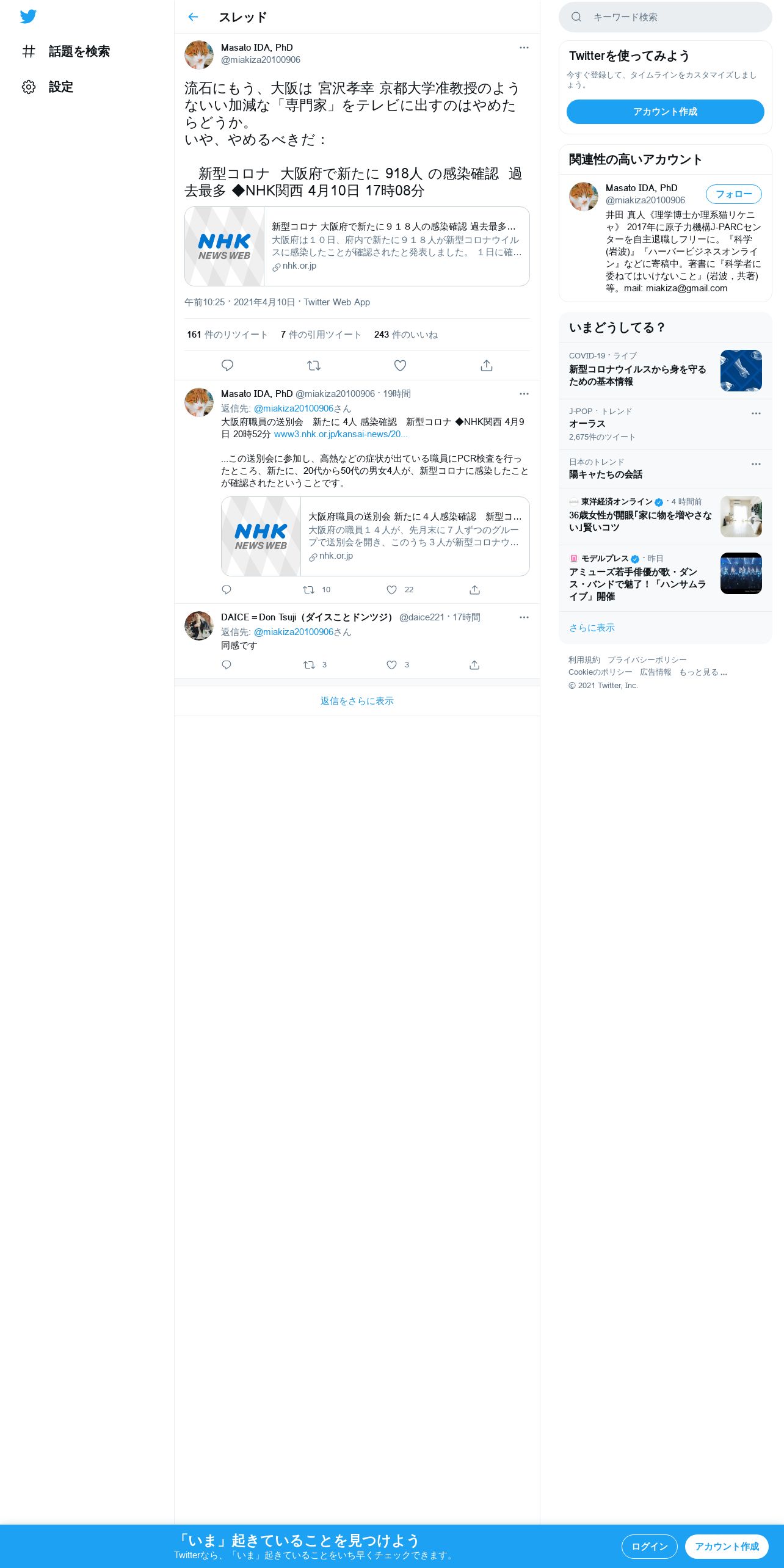Retweet the main tweet
This screenshot has height=1568, width=784.
tap(314, 365)
